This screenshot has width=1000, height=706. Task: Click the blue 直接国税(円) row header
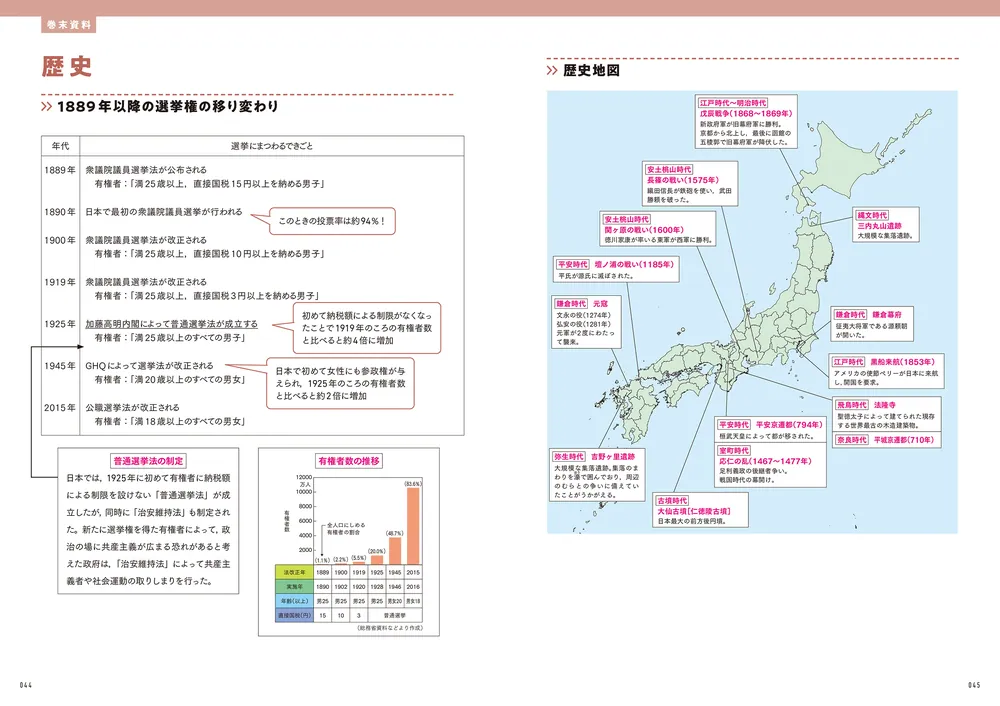(294, 616)
